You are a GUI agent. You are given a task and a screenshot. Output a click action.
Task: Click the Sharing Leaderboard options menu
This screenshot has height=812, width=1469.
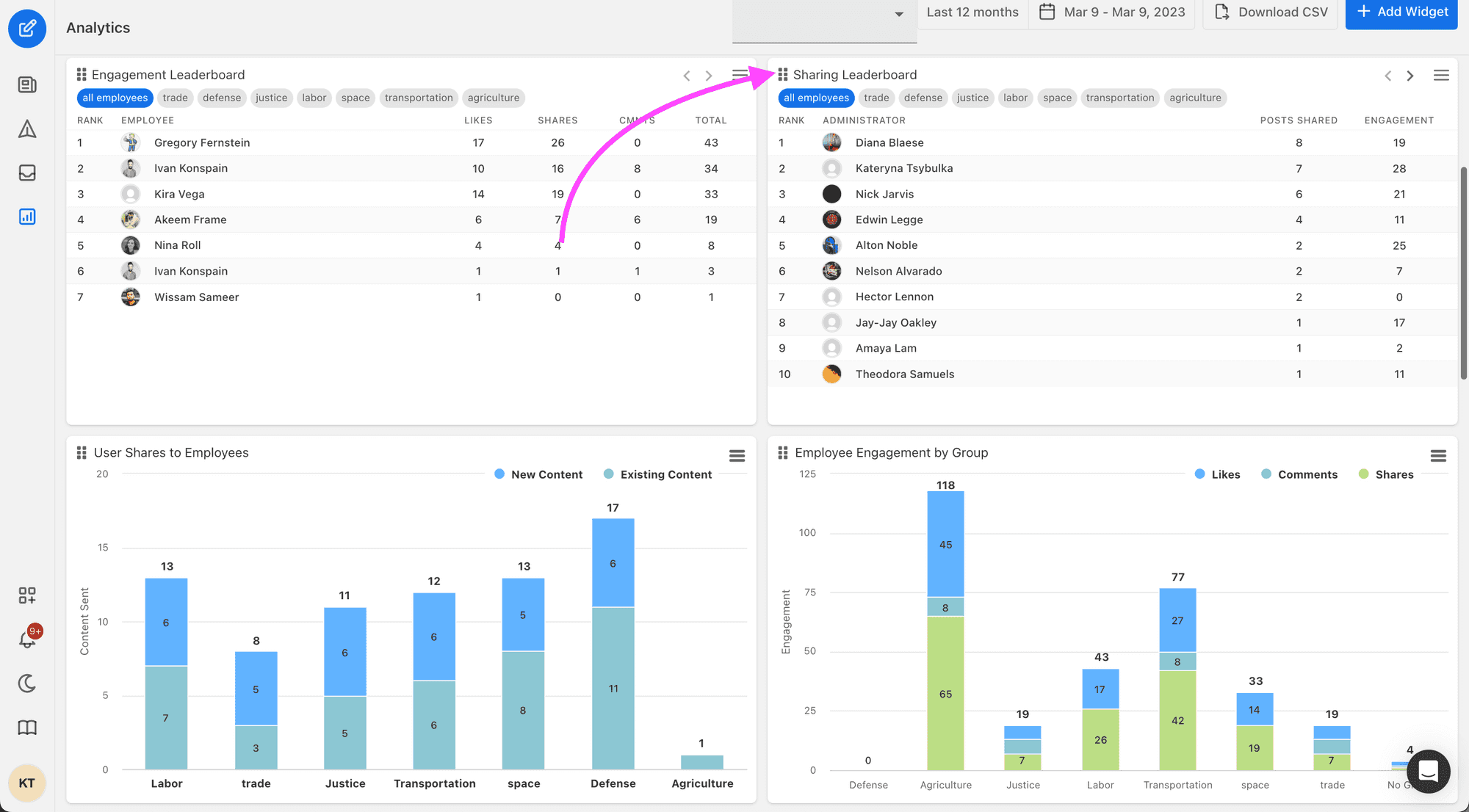click(1441, 75)
